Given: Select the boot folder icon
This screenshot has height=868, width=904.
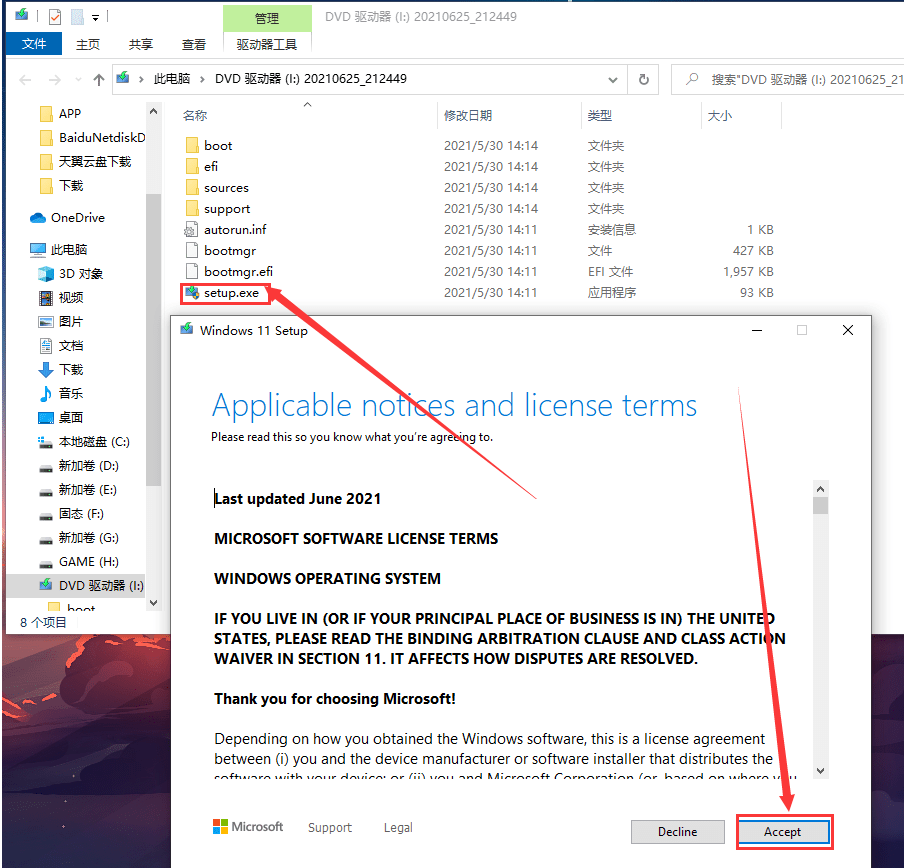Looking at the screenshot, I should click(193, 145).
